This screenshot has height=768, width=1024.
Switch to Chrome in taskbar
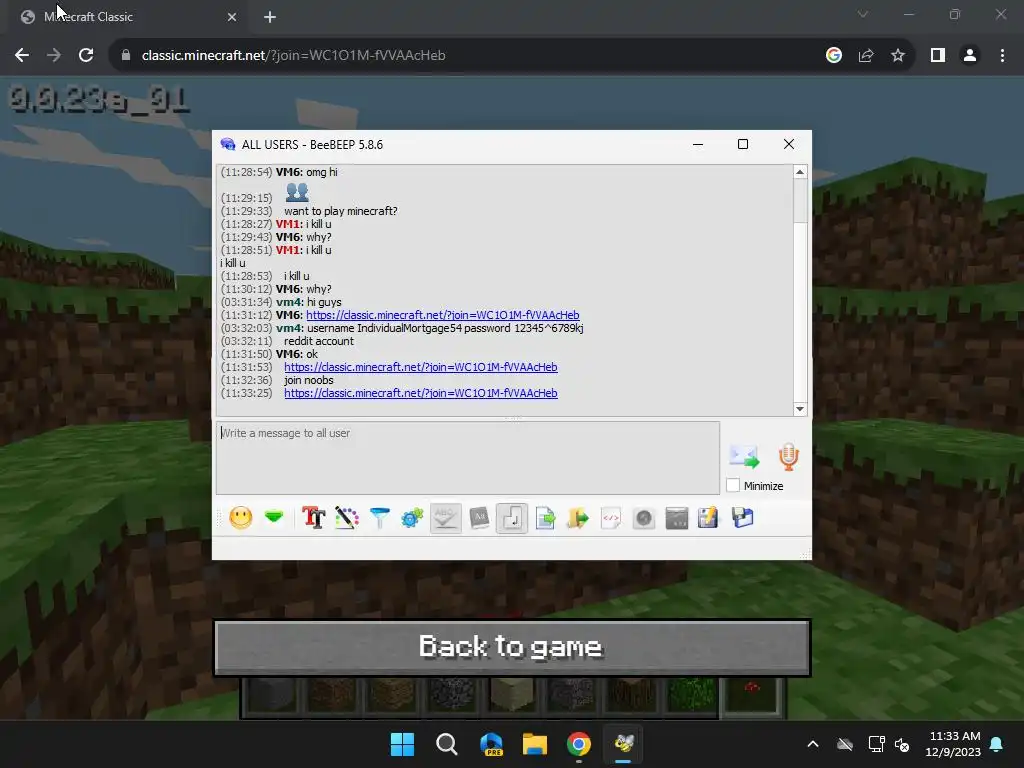(579, 744)
